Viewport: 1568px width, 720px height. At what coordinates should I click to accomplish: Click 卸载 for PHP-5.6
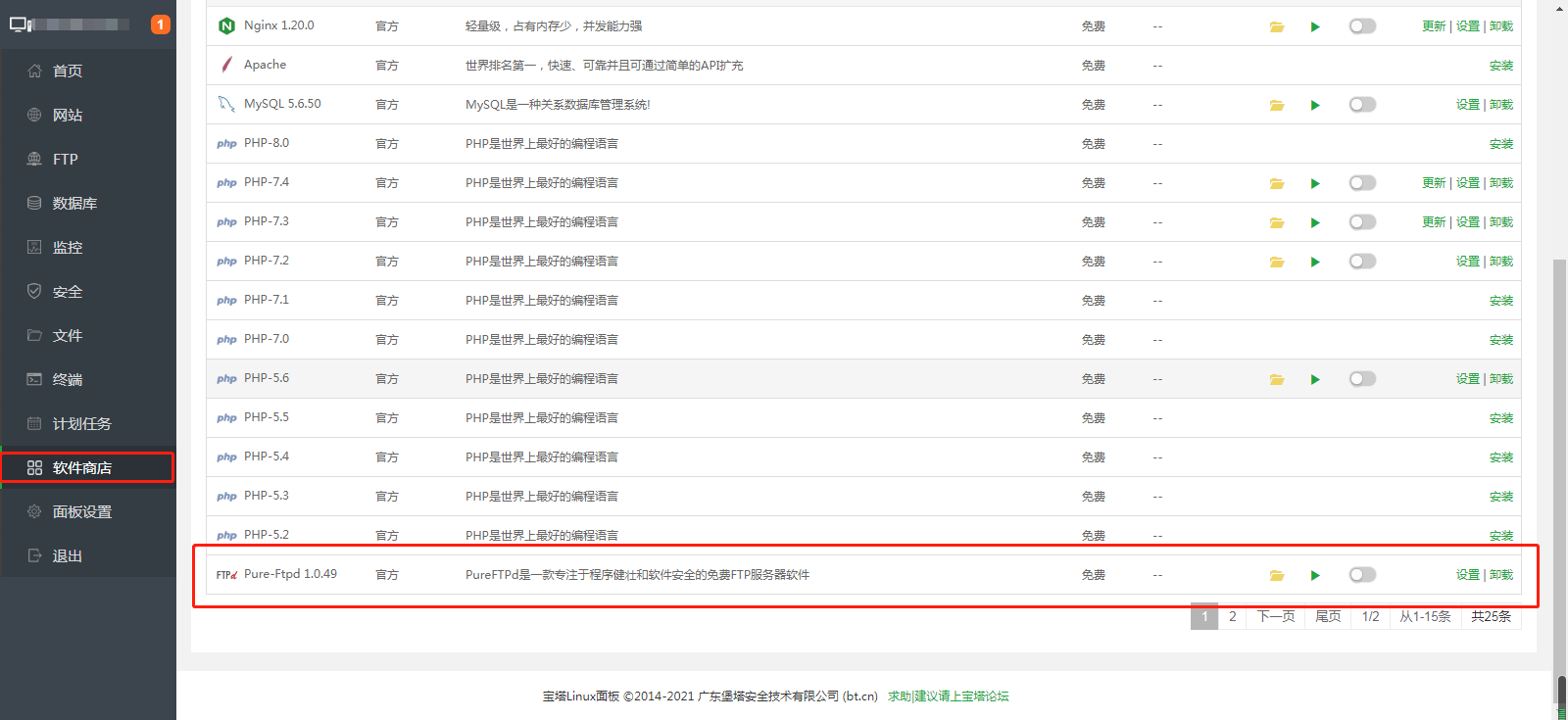[1501, 379]
